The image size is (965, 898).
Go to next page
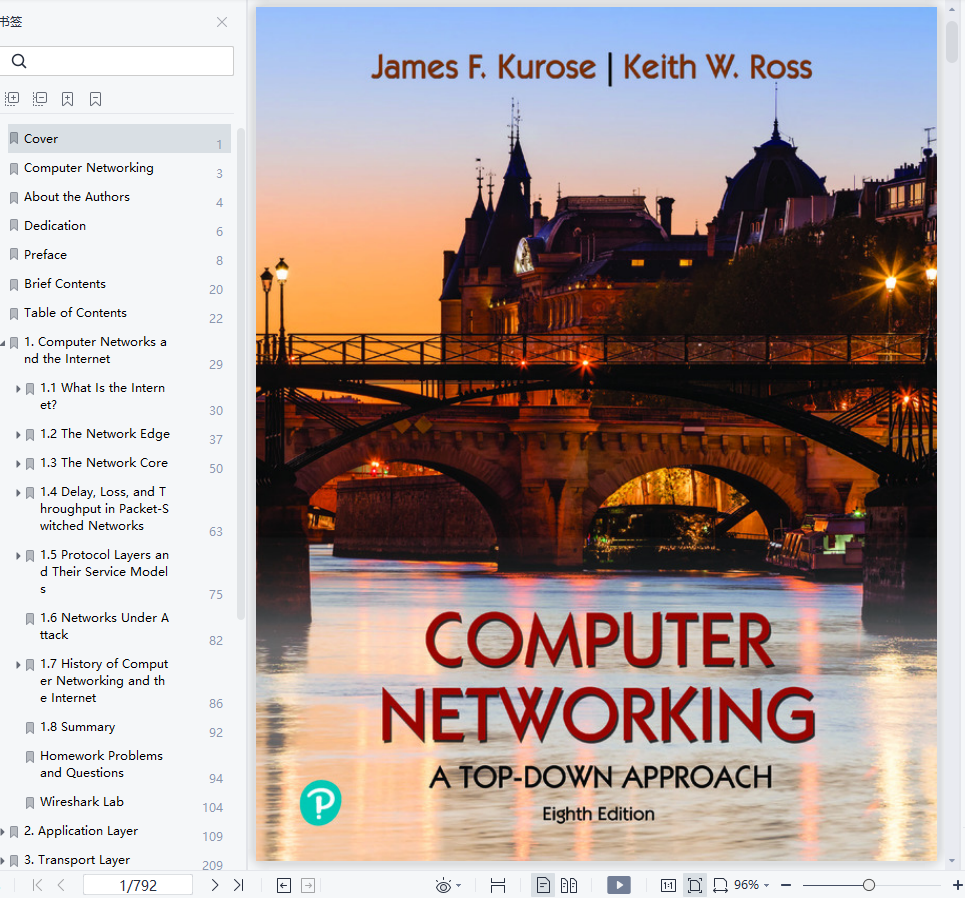215,885
